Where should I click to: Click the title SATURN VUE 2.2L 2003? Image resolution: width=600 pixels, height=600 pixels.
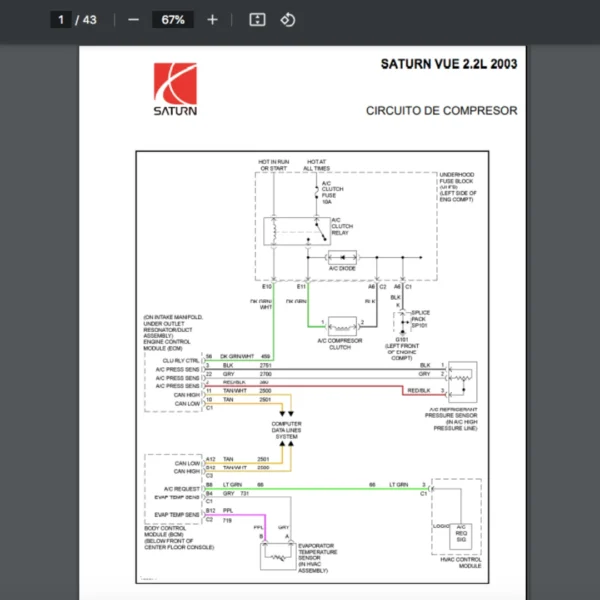pos(449,64)
